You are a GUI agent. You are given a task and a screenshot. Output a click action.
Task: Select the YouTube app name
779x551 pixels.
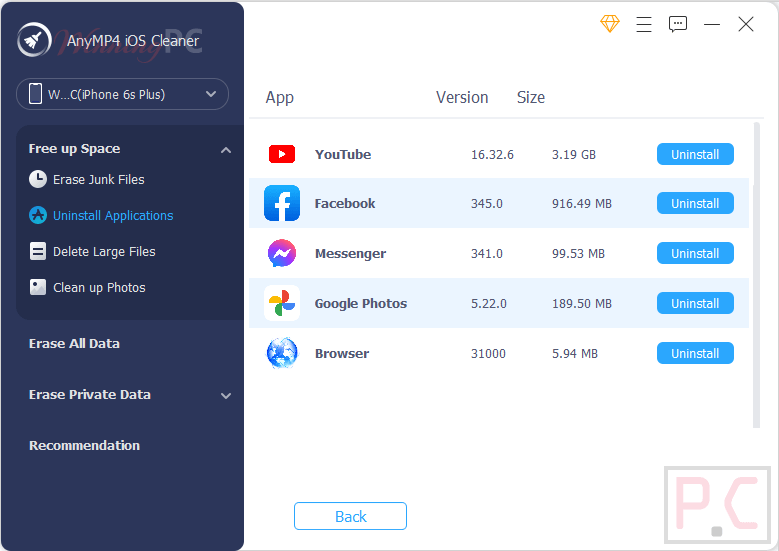pyautogui.click(x=343, y=155)
